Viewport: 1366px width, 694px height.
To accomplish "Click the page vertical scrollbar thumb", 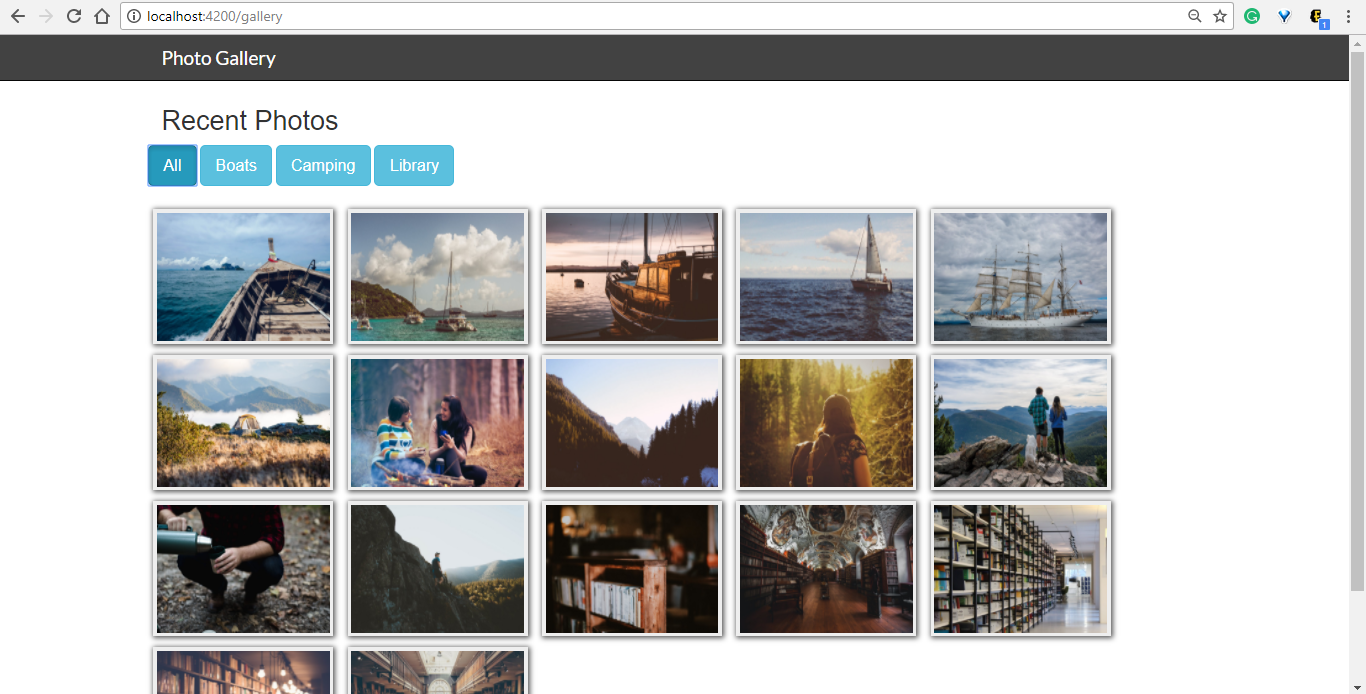I will click(x=1358, y=320).
